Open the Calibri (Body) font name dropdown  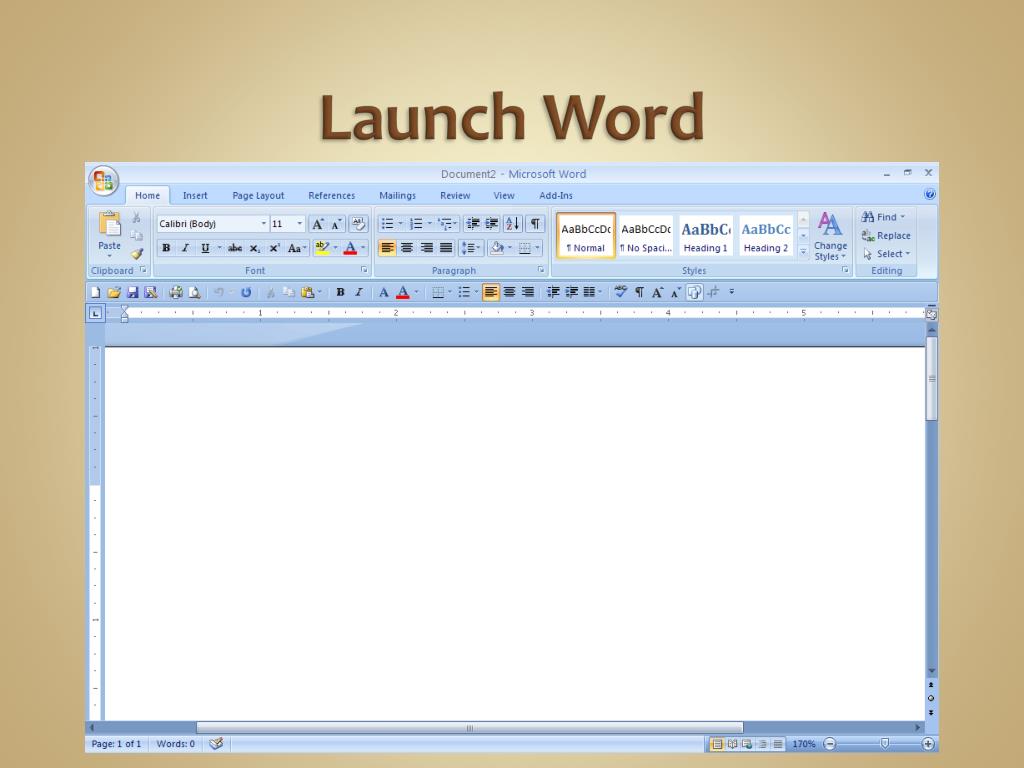pyautogui.click(x=264, y=224)
